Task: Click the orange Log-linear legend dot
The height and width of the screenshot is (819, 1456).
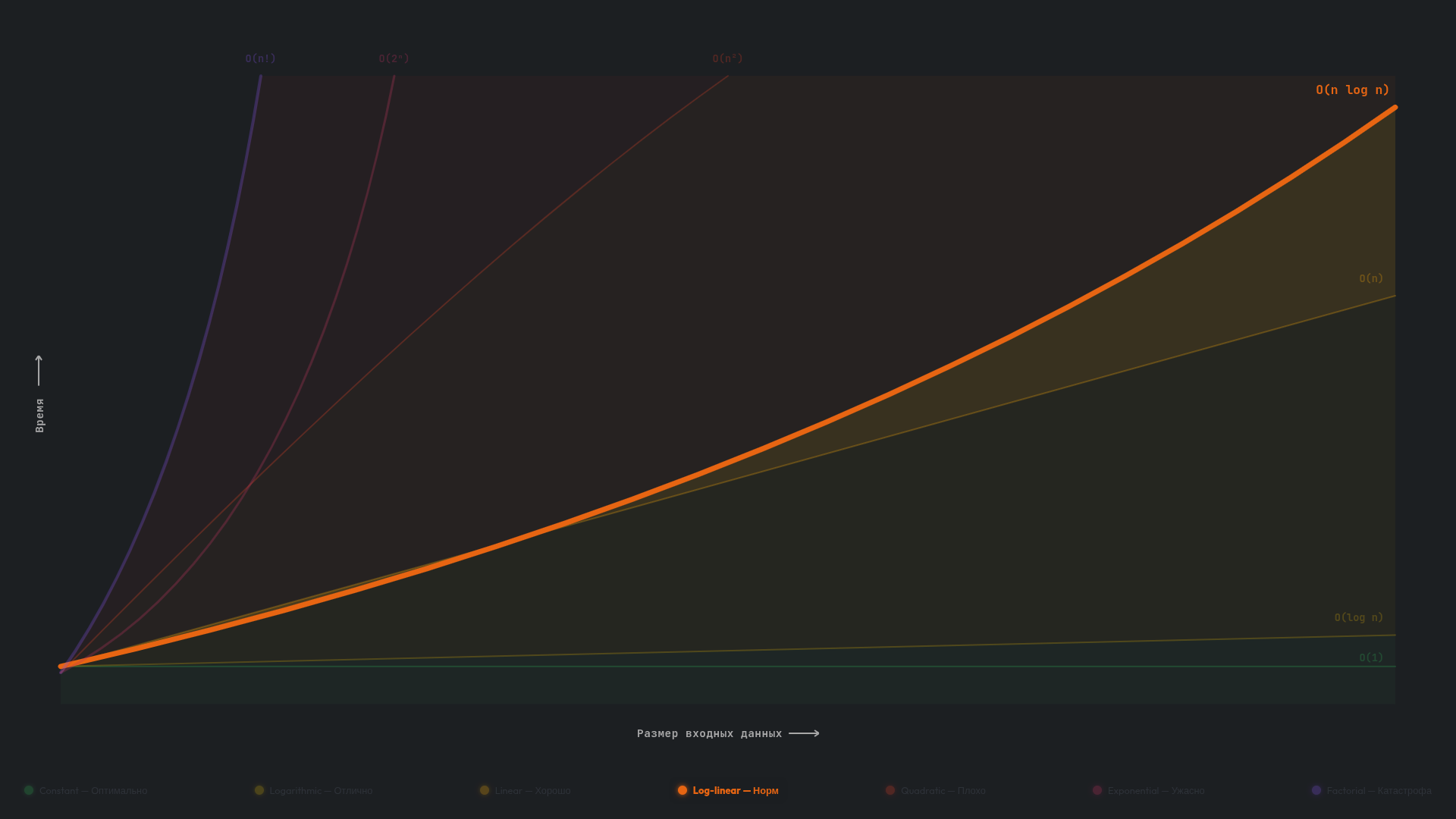Action: pos(682,790)
